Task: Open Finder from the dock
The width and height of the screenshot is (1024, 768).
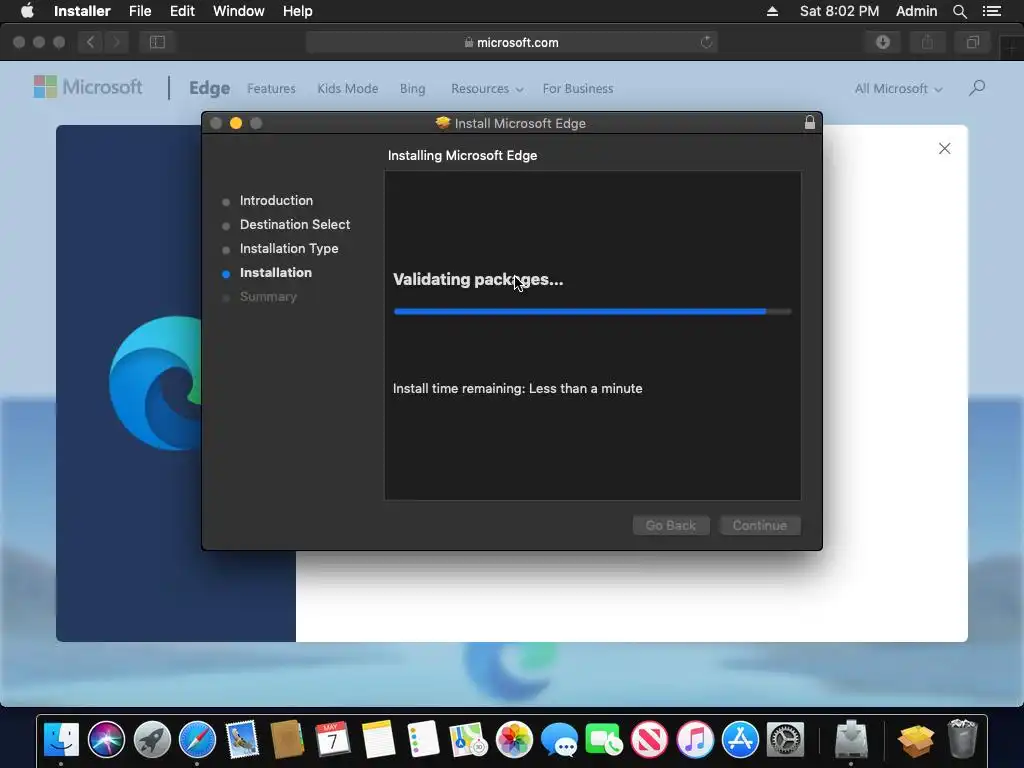Action: click(61, 740)
